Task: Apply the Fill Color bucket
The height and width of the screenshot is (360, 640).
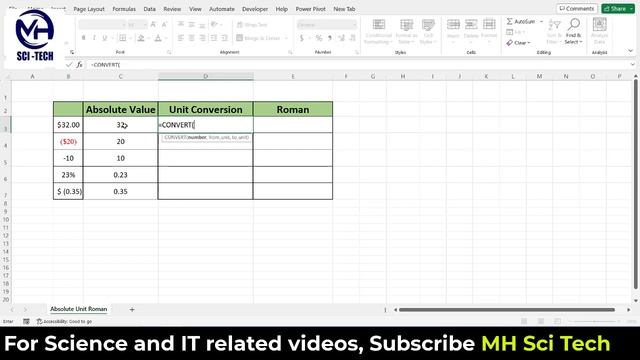Action: tap(141, 38)
